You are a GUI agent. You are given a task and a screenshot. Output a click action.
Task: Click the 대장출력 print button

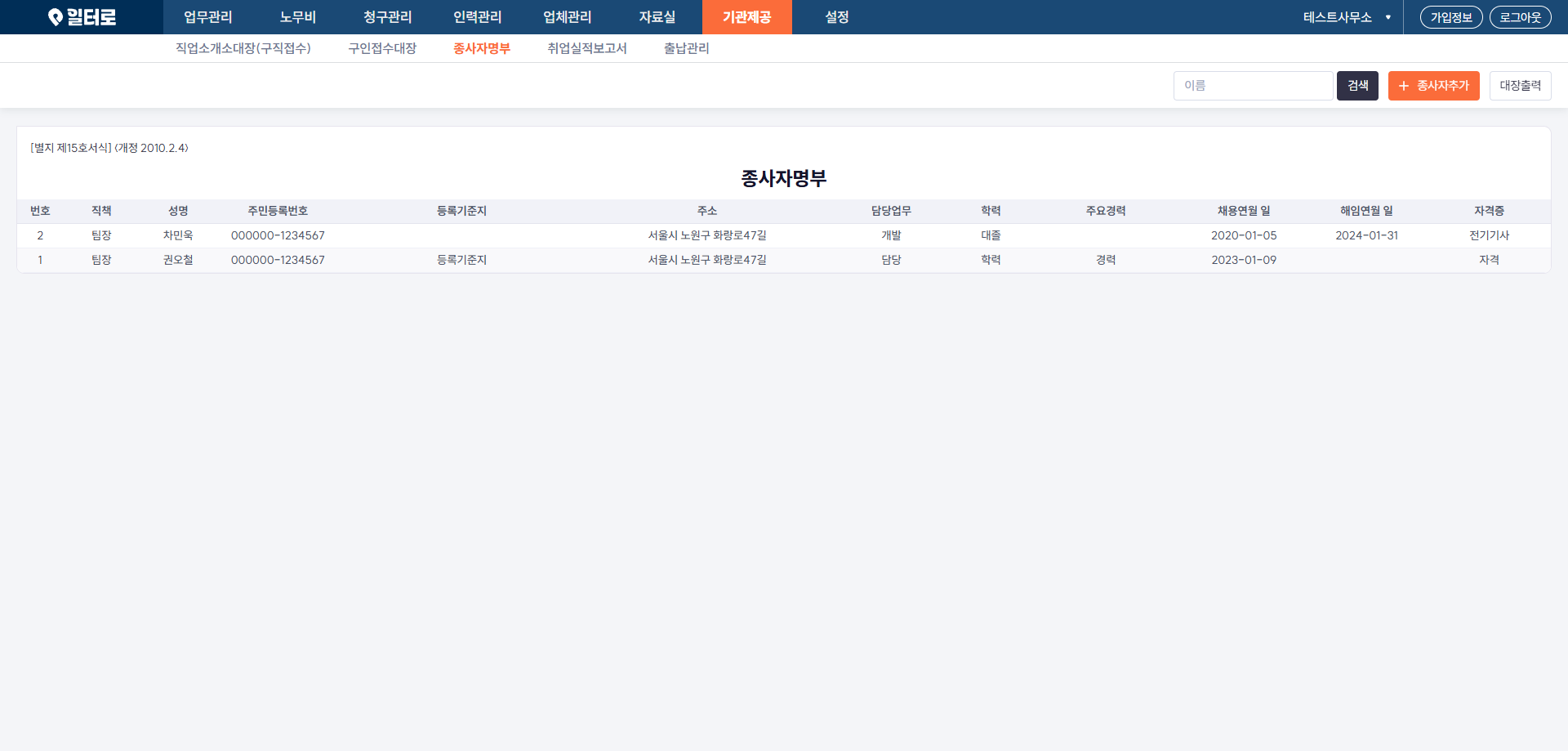point(1520,86)
